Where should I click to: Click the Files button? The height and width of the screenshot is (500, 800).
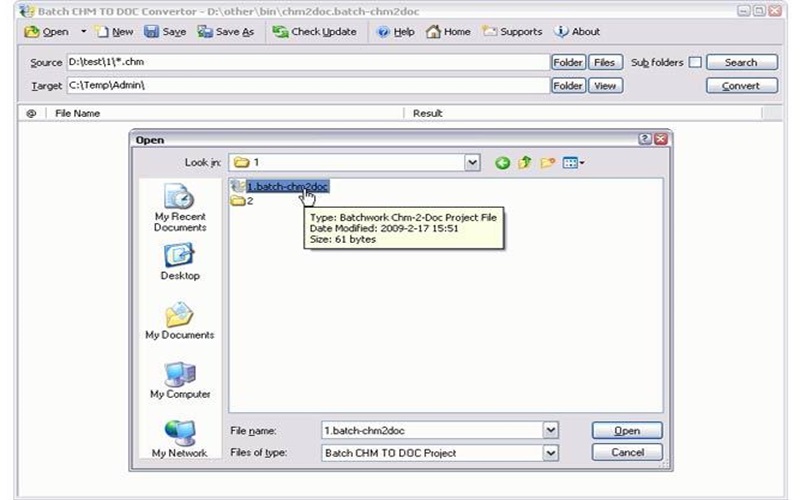(605, 62)
